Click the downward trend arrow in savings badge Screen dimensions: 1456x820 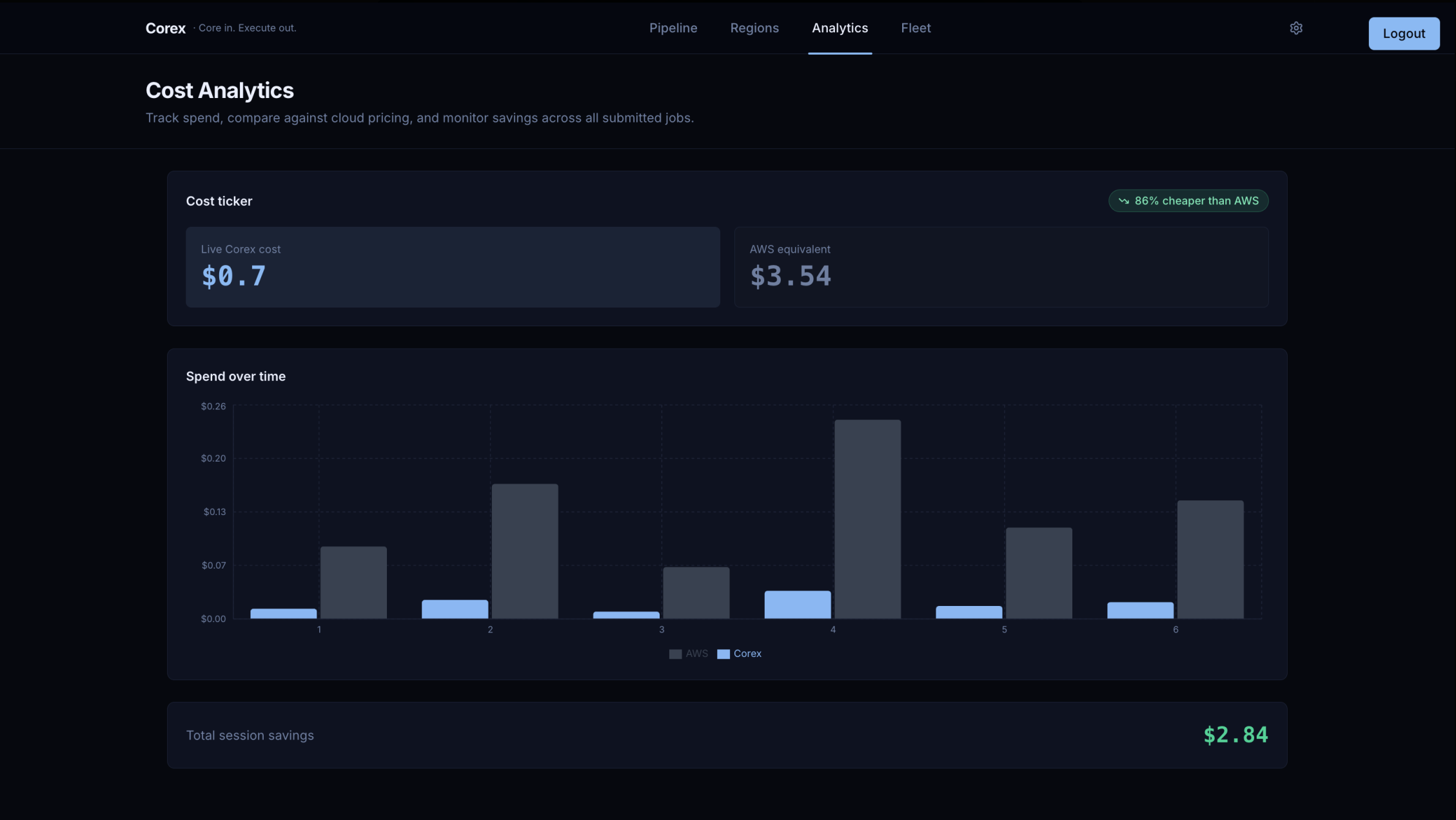[x=1123, y=201]
